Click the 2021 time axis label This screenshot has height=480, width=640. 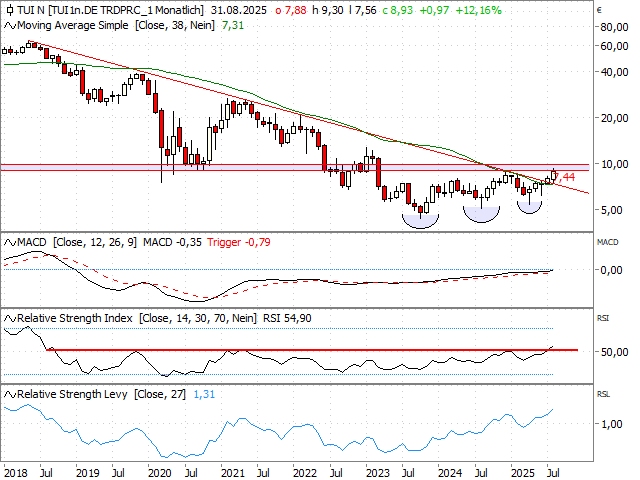coord(232,473)
